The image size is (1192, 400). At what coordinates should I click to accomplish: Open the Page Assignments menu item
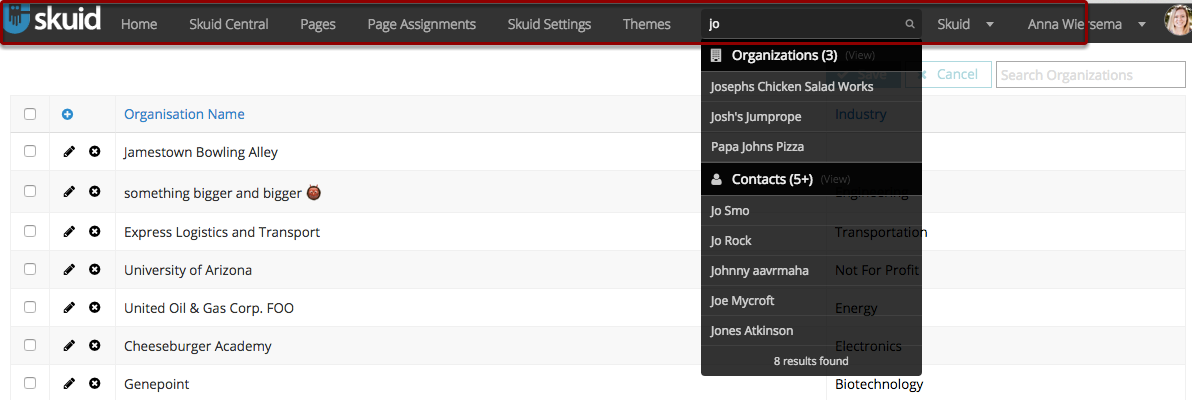pos(421,24)
